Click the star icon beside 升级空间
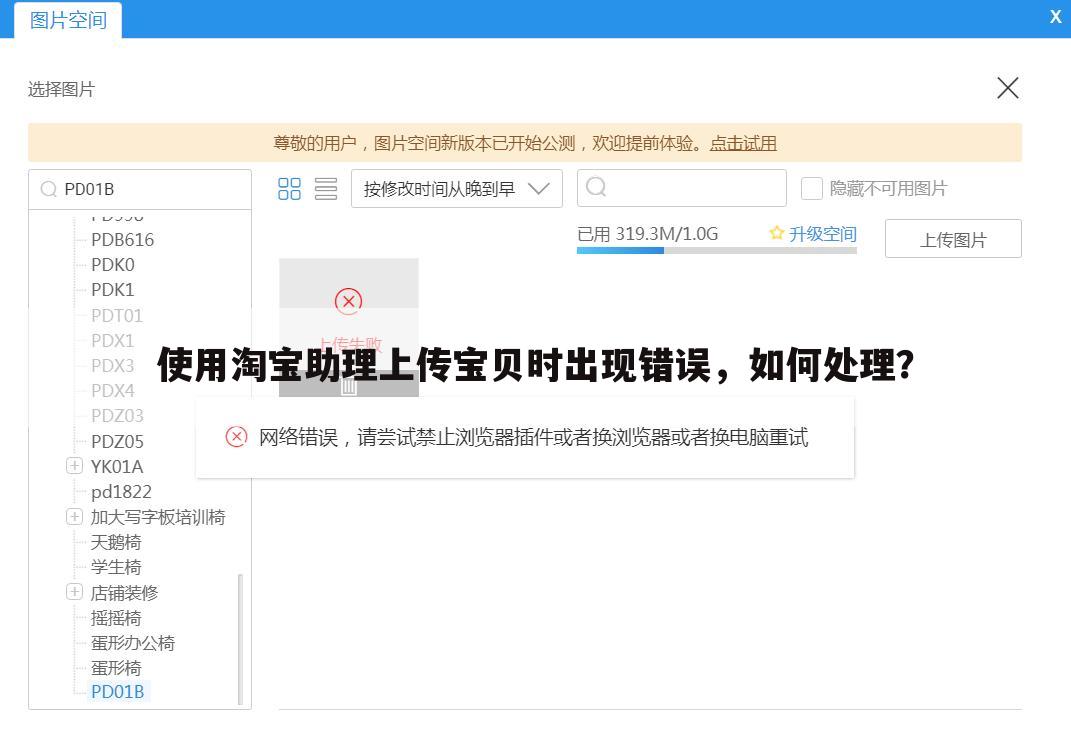 tap(776, 234)
